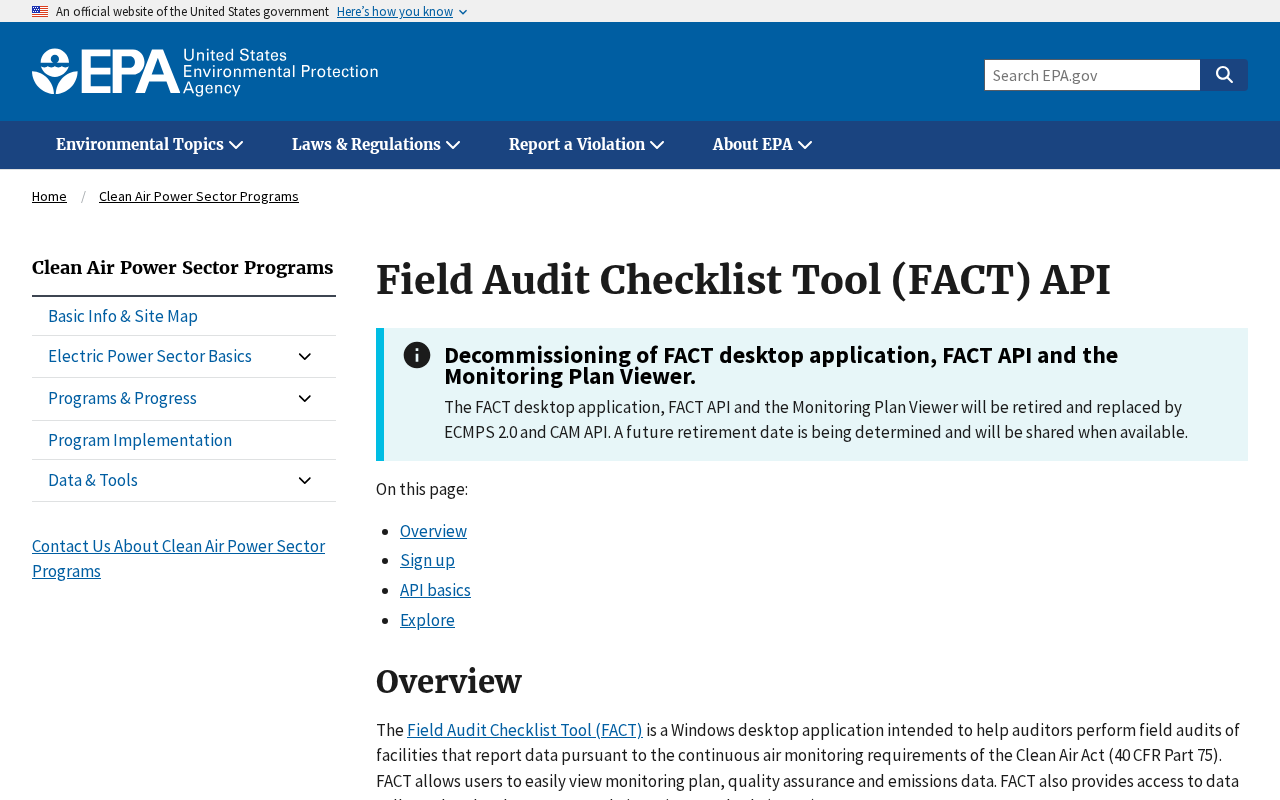Click the magnifier search button
This screenshot has width=1280, height=800.
coord(1224,75)
